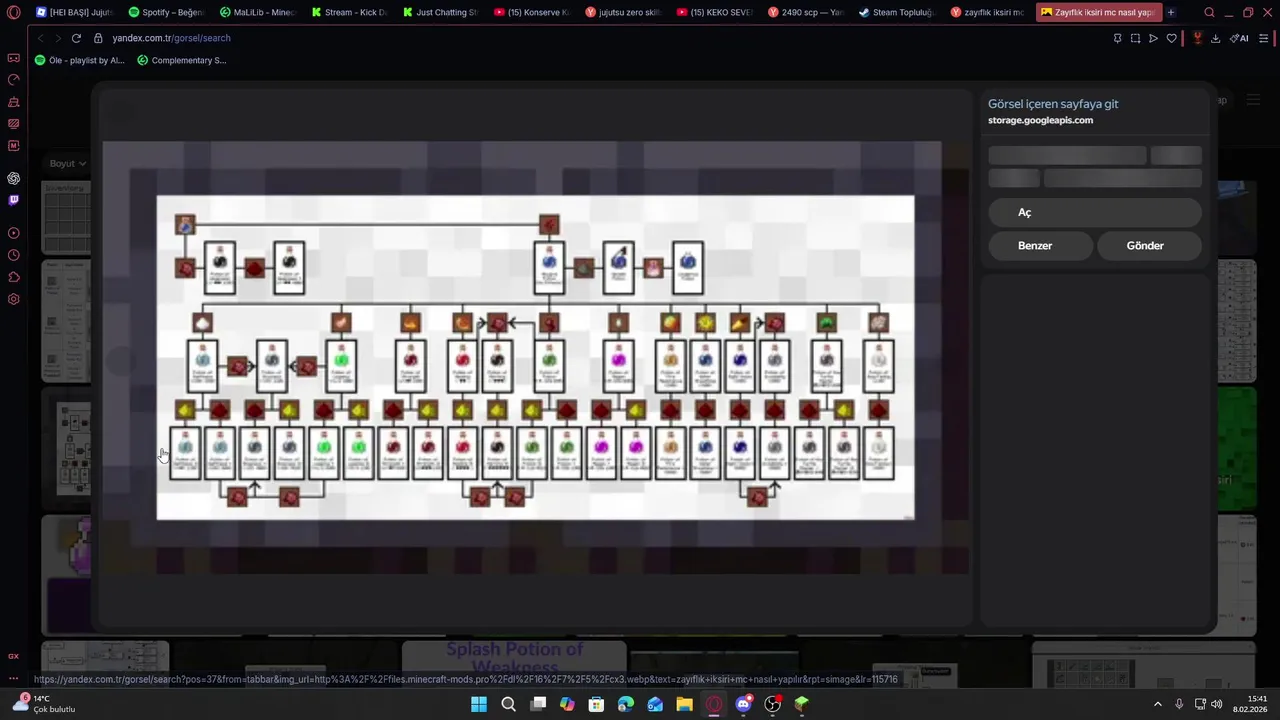The width and height of the screenshot is (1280, 720).
Task: Take a snapshot using the address bar icon
Action: (1135, 38)
